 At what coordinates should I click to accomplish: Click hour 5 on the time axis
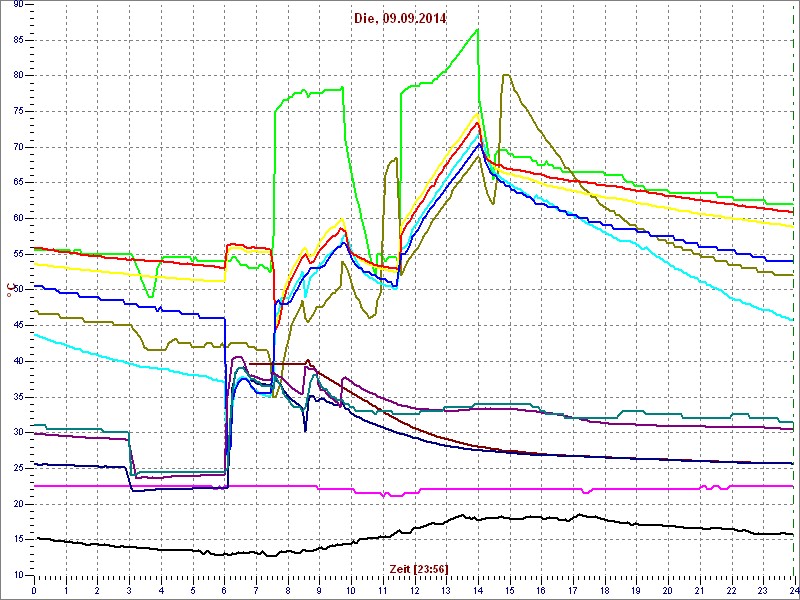(x=192, y=590)
